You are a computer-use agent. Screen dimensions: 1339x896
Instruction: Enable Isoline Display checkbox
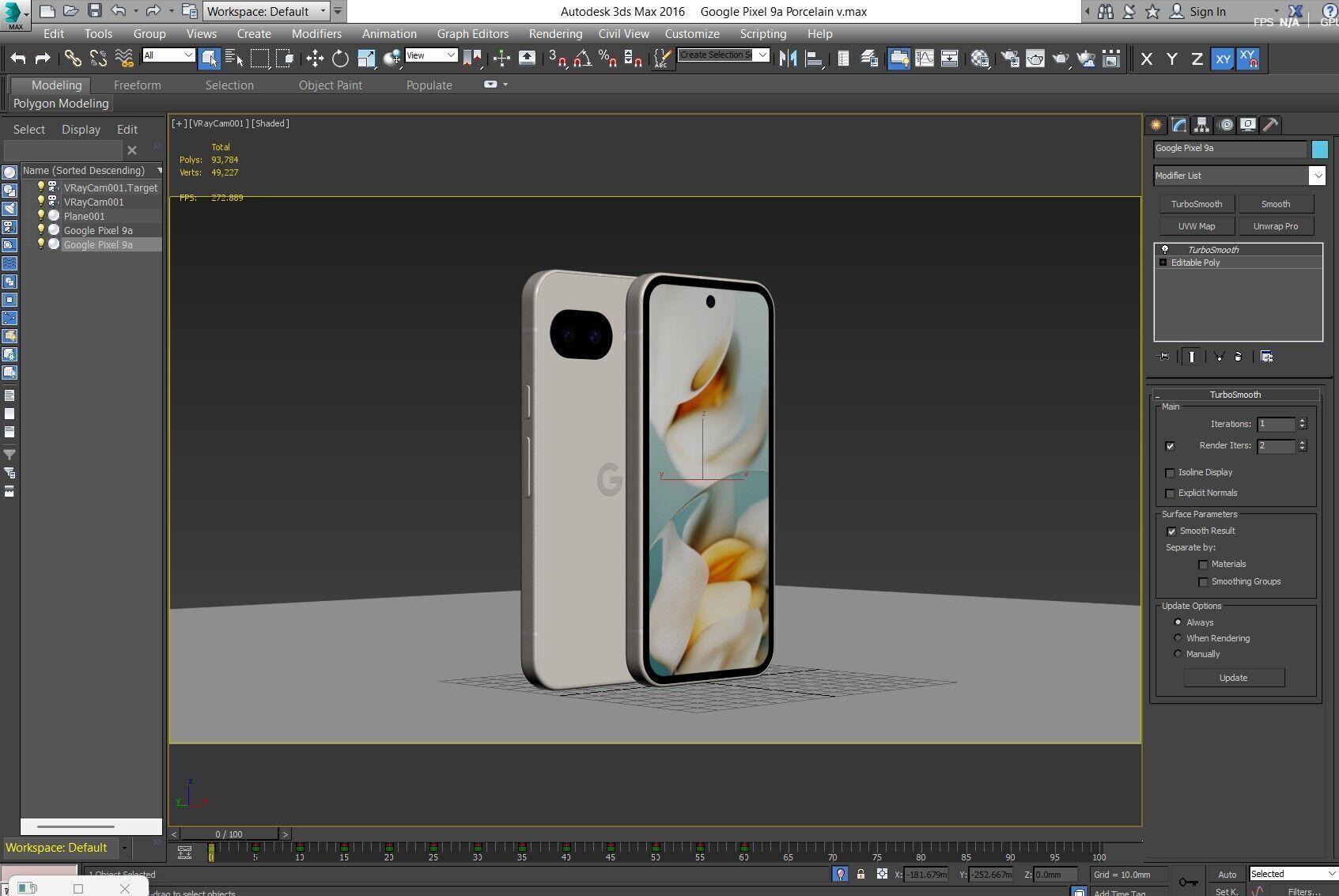[x=1170, y=473]
